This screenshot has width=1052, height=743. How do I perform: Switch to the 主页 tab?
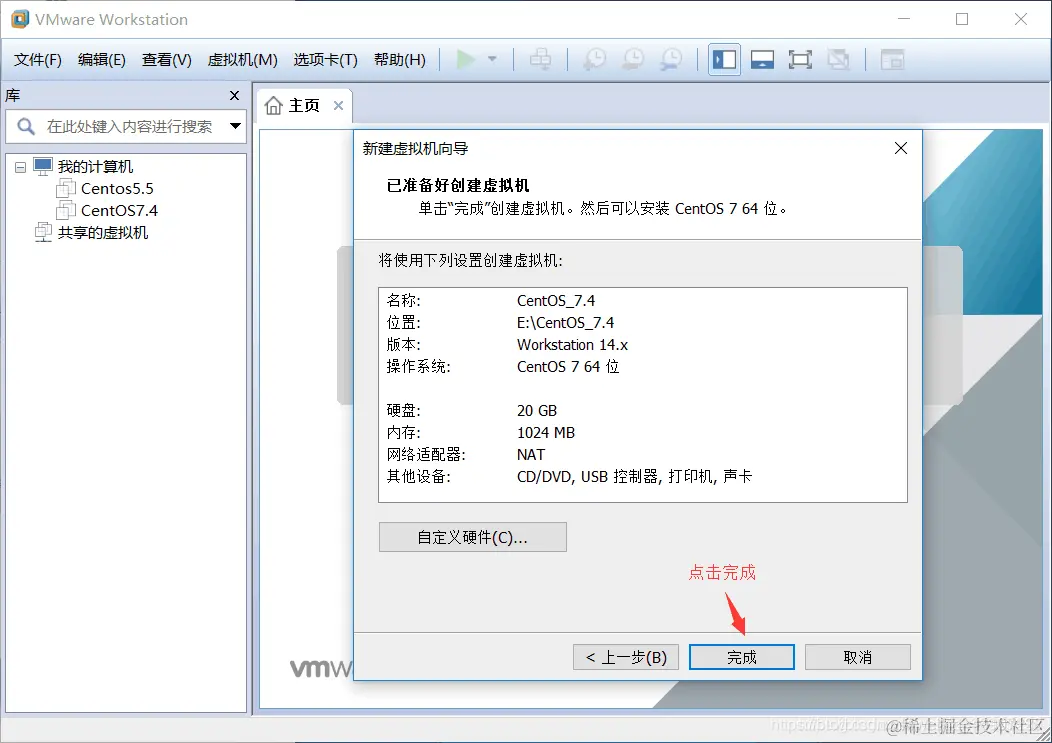pyautogui.click(x=305, y=104)
